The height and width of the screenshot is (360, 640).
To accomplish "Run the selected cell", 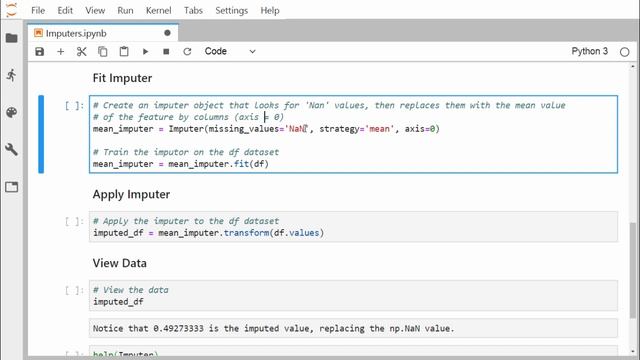I will (145, 51).
